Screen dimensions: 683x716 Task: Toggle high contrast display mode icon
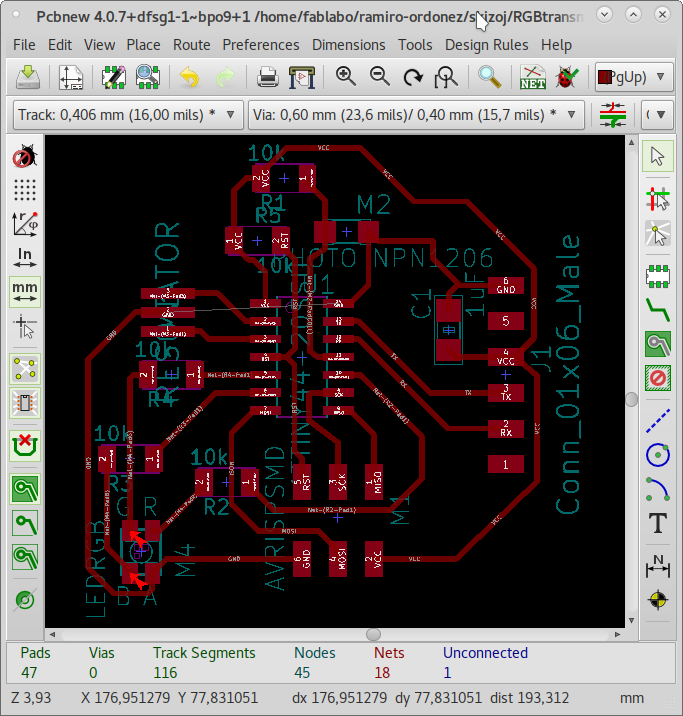click(x=25, y=600)
